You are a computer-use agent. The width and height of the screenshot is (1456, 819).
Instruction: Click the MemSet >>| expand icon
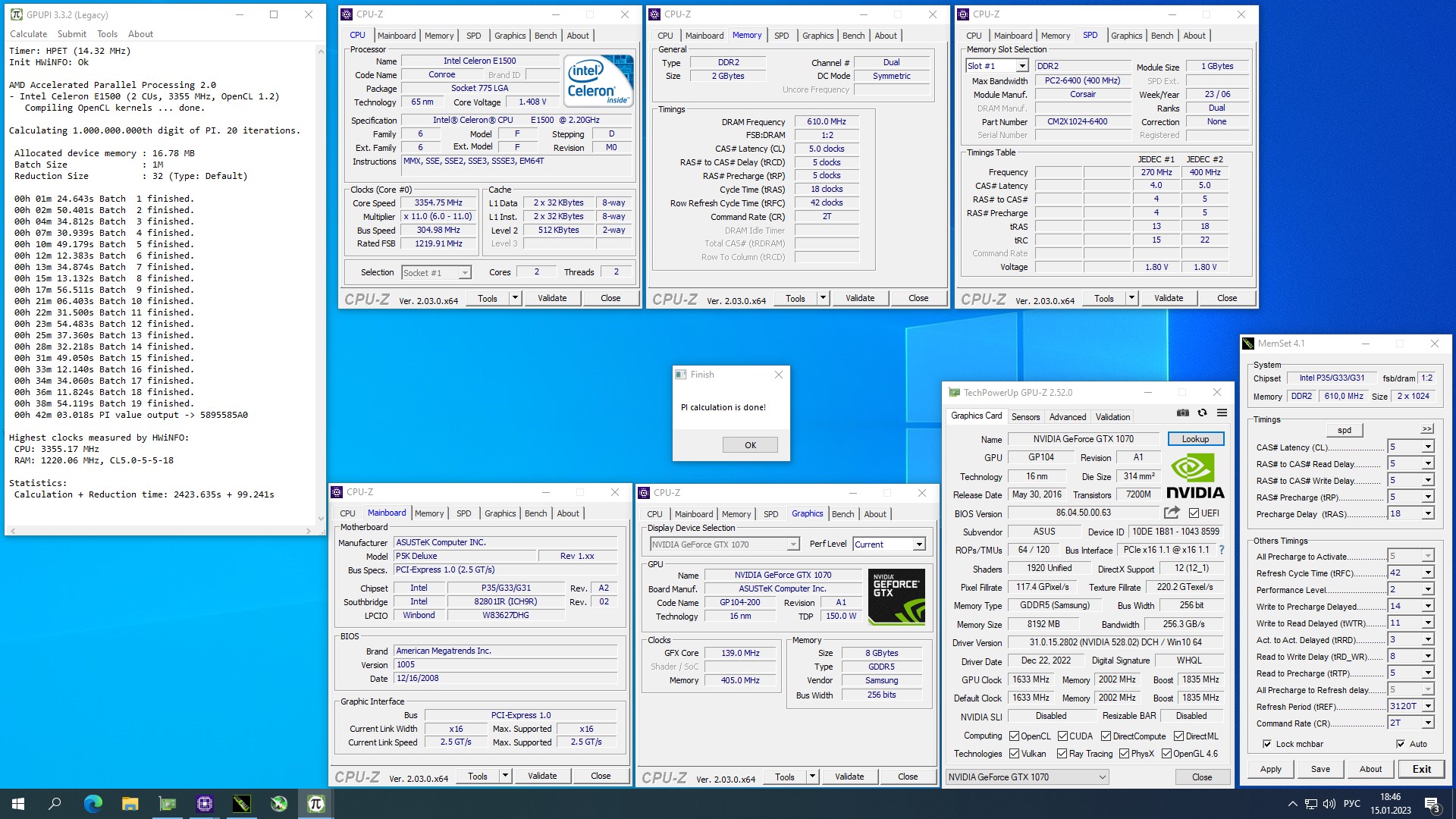point(1426,429)
